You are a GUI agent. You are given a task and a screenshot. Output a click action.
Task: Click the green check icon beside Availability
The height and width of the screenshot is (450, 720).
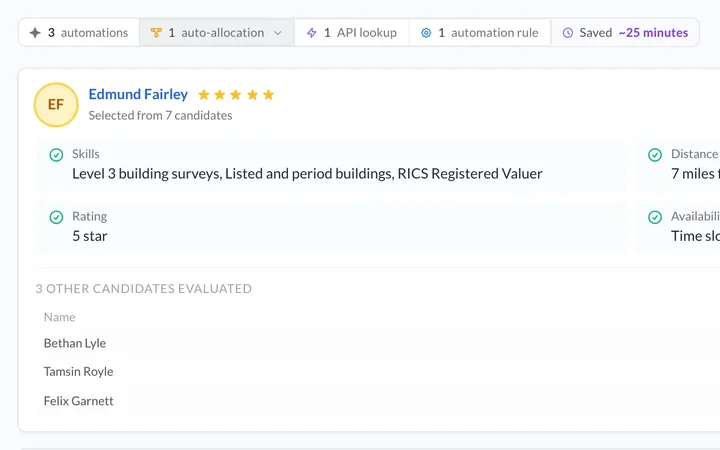tap(655, 217)
